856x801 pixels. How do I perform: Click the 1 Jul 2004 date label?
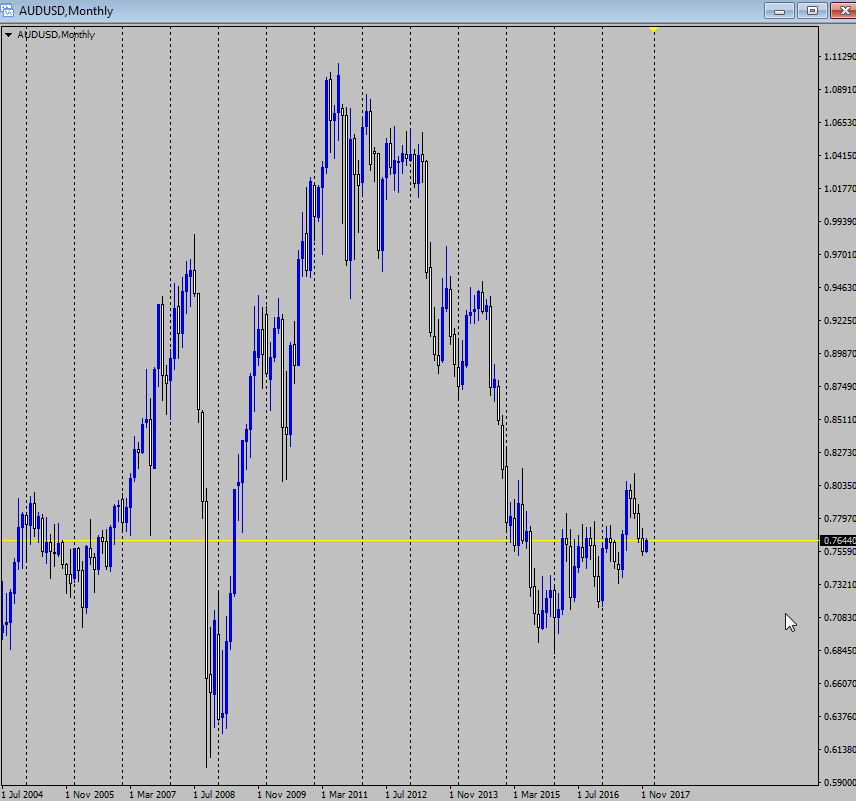pos(22,794)
